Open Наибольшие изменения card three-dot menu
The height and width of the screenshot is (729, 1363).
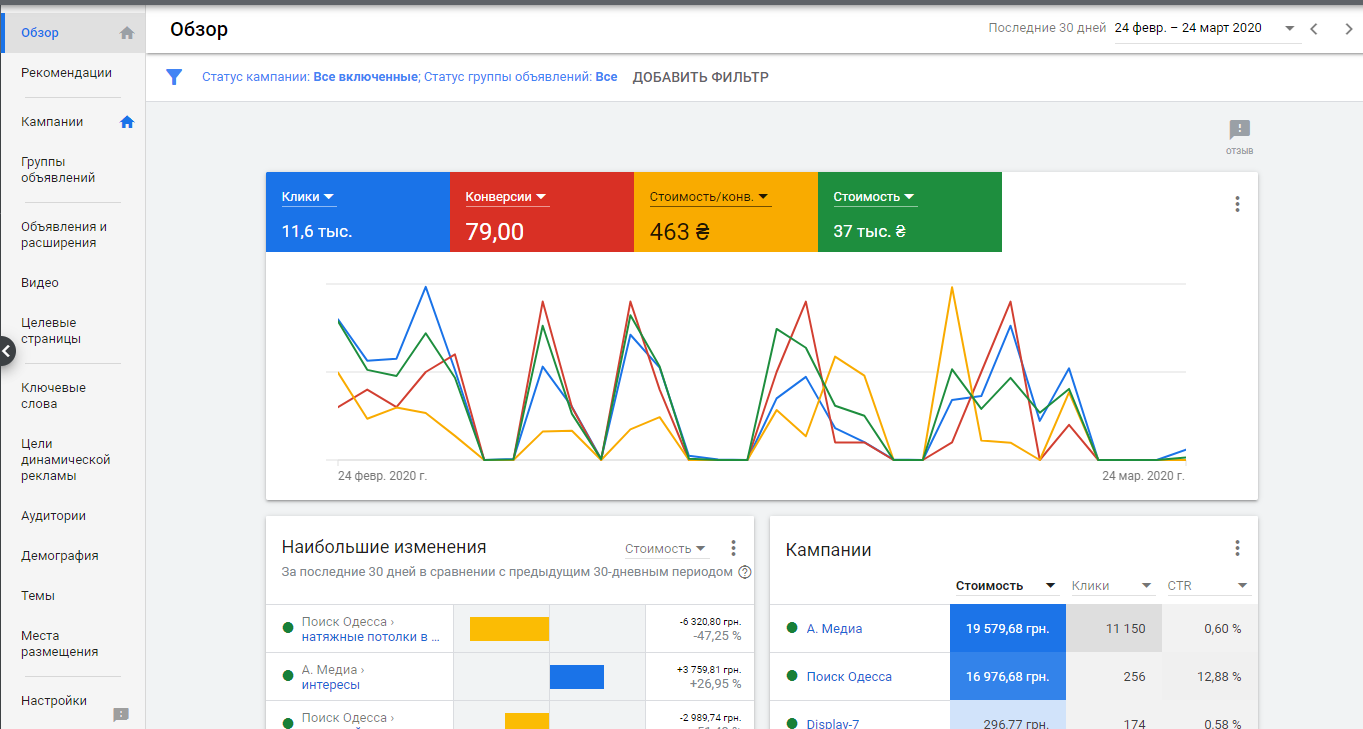[733, 548]
